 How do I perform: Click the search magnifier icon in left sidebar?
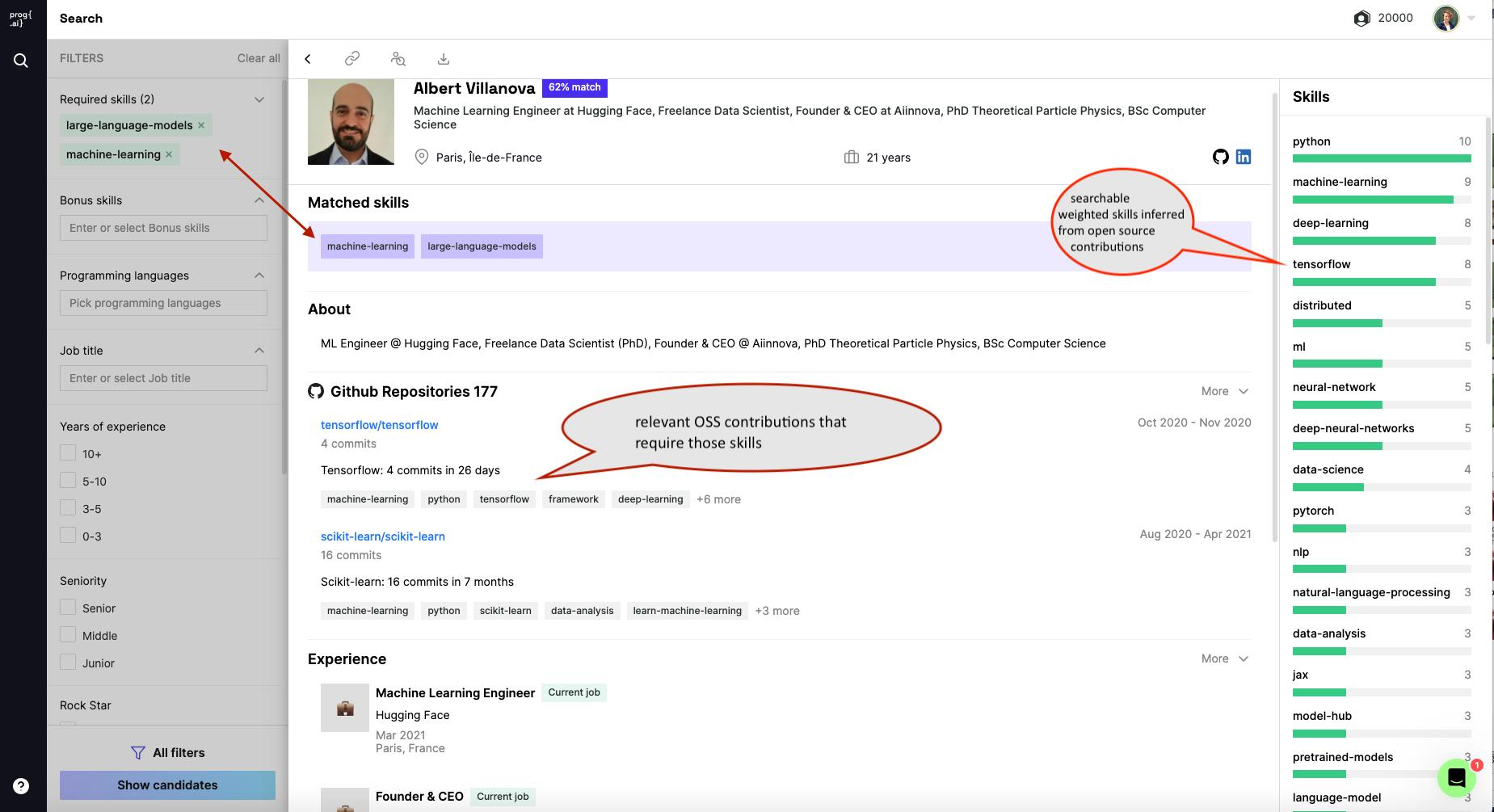pyautogui.click(x=21, y=61)
